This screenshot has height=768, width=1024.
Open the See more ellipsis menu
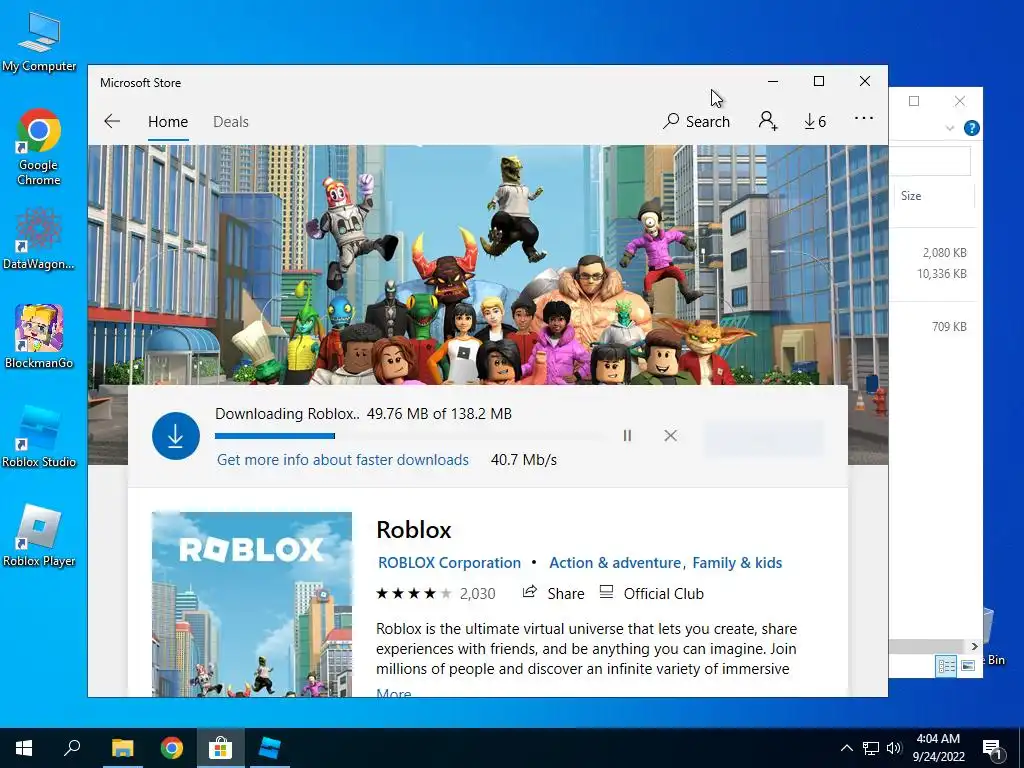coord(863,118)
